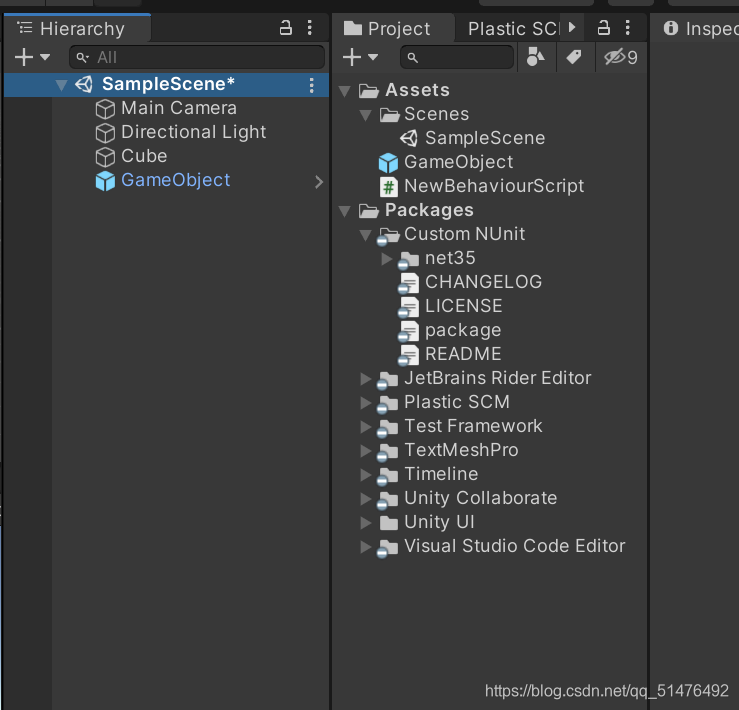Select the README file
This screenshot has width=739, height=710.
point(463,354)
